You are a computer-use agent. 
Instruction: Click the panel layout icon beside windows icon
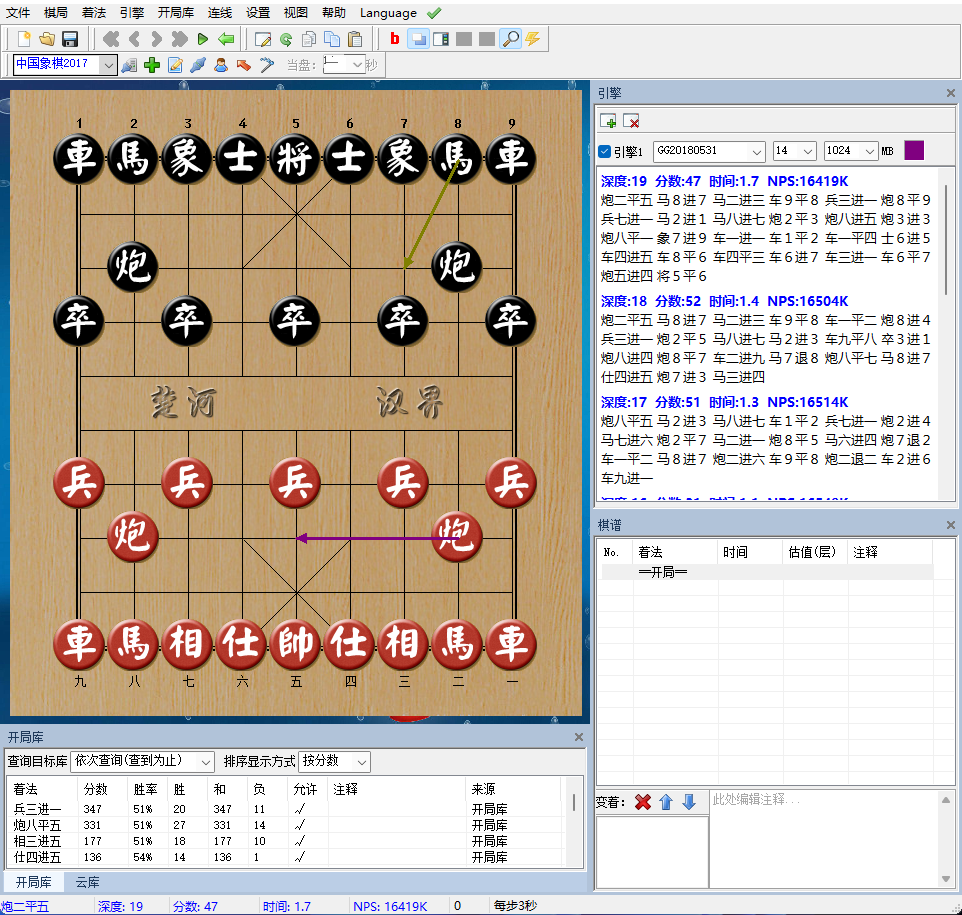[x=441, y=39]
